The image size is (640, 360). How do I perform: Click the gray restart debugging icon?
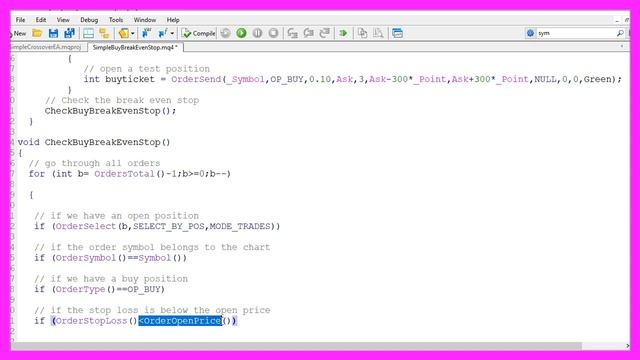coord(225,33)
